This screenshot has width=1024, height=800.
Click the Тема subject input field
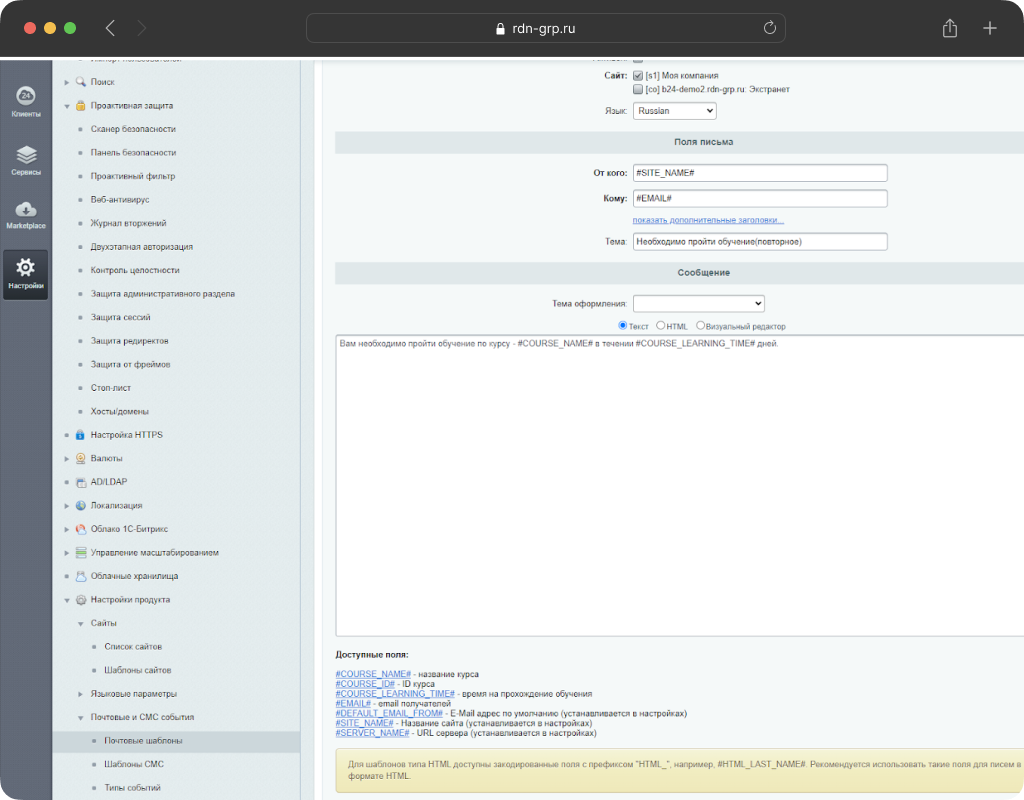[x=760, y=241]
